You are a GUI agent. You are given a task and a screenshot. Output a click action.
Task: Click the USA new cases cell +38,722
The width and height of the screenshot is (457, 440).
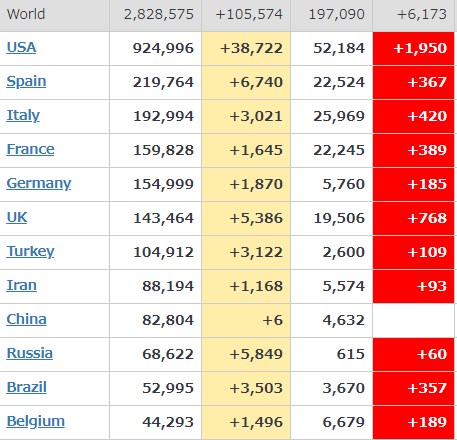(246, 48)
